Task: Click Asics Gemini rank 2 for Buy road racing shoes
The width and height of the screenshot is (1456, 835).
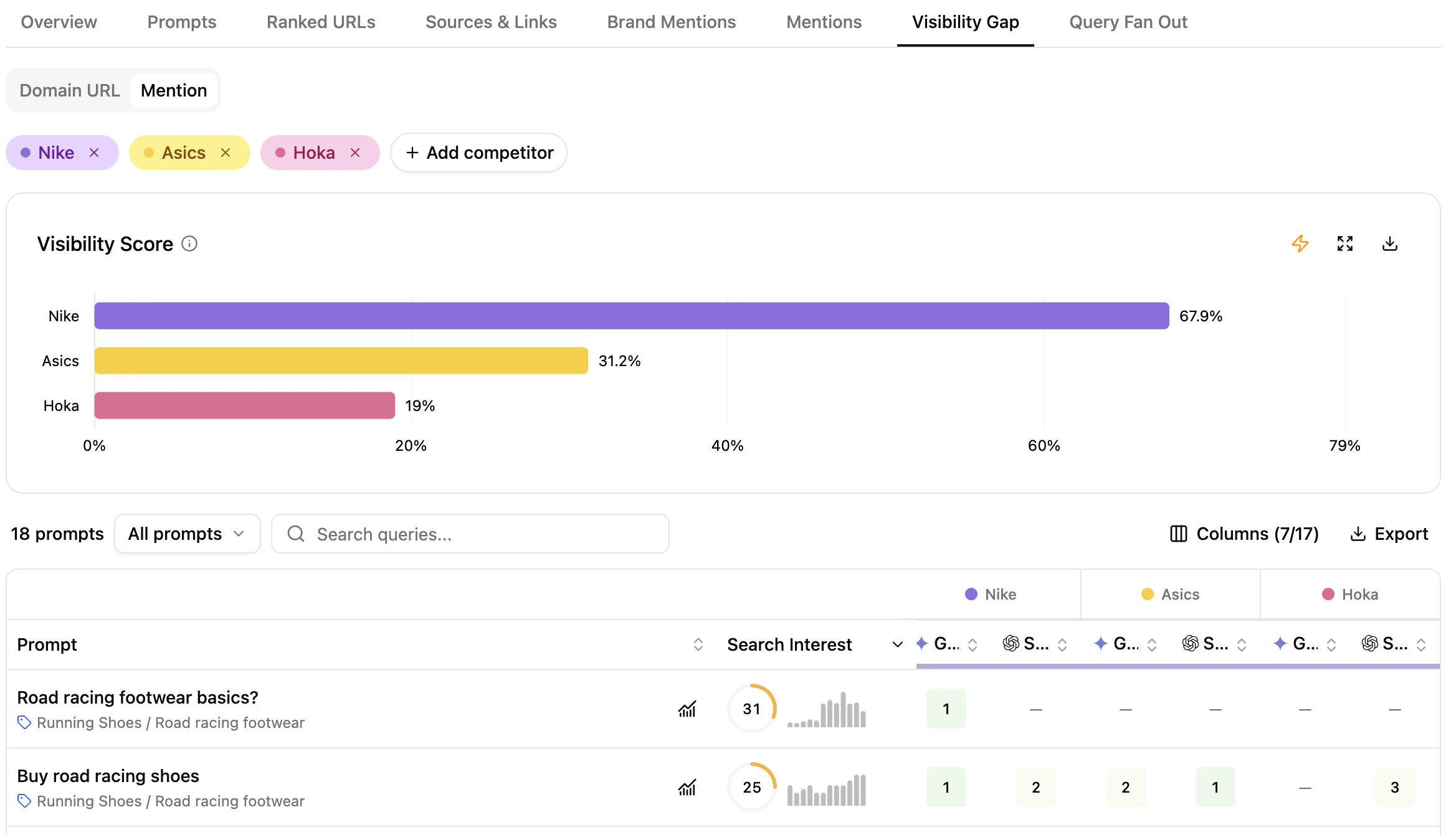Action: point(1126,787)
